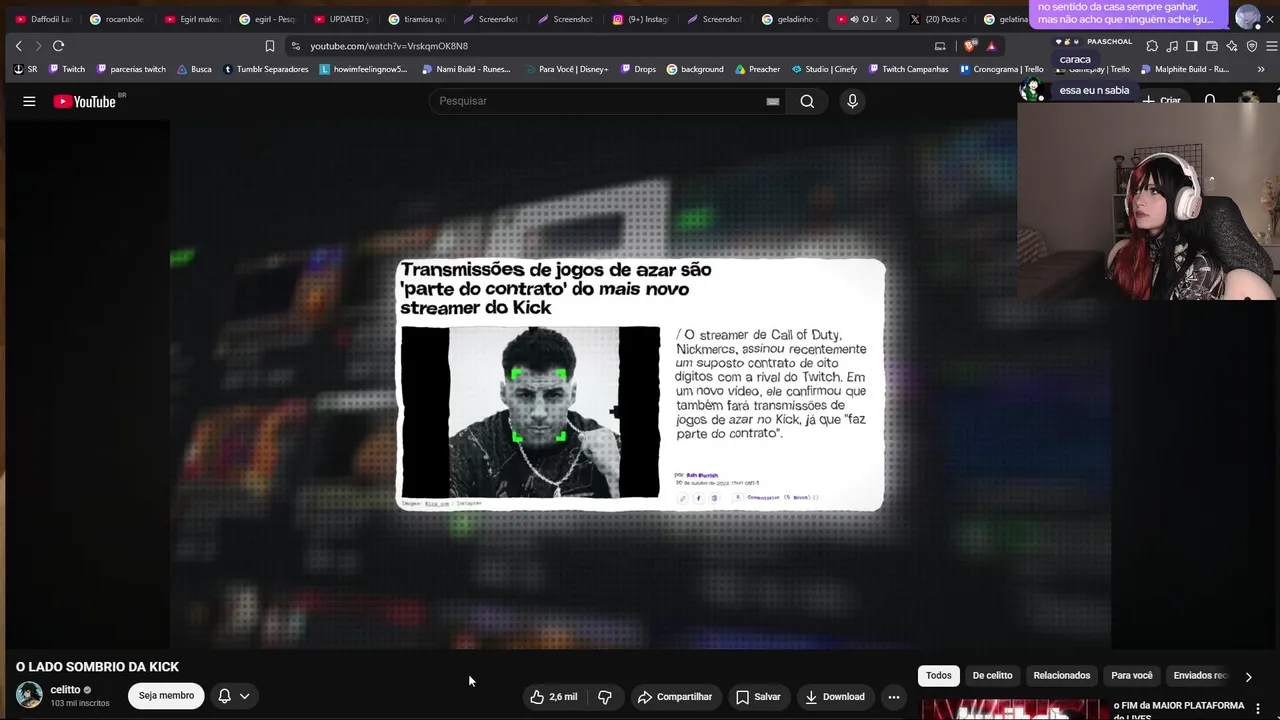The height and width of the screenshot is (720, 1280).
Task: Open the Cronograma | Trello bookmark
Action: (1001, 69)
